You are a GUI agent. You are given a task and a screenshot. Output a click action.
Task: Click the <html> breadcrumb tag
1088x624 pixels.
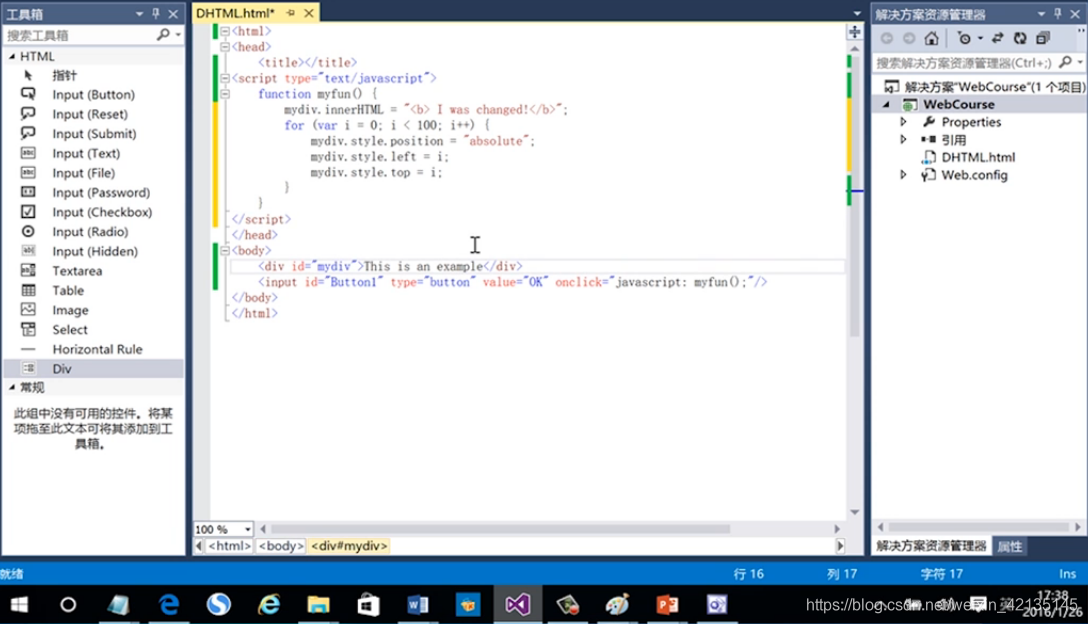click(229, 546)
